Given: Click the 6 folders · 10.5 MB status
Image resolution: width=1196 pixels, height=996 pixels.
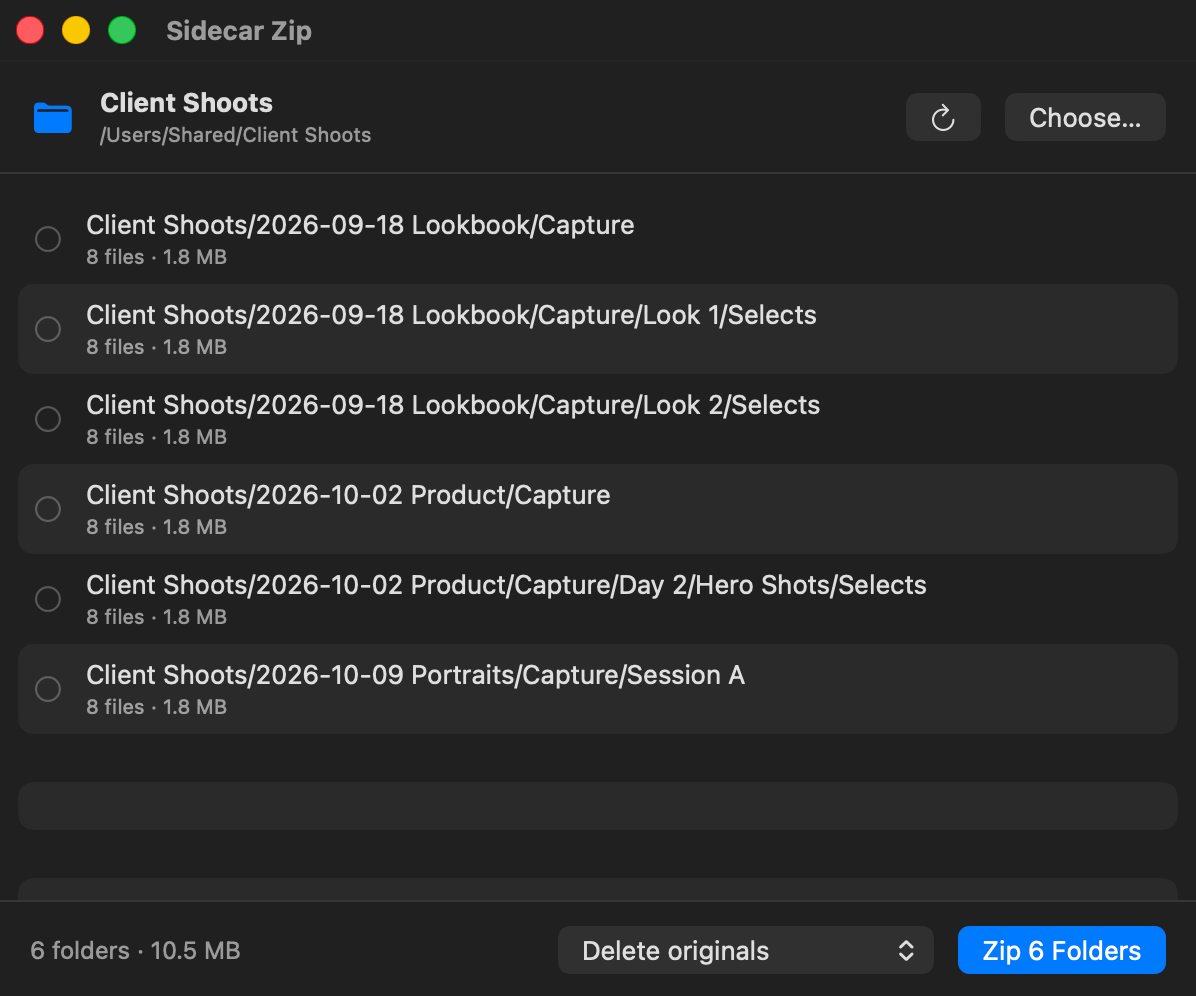Looking at the screenshot, I should point(135,950).
